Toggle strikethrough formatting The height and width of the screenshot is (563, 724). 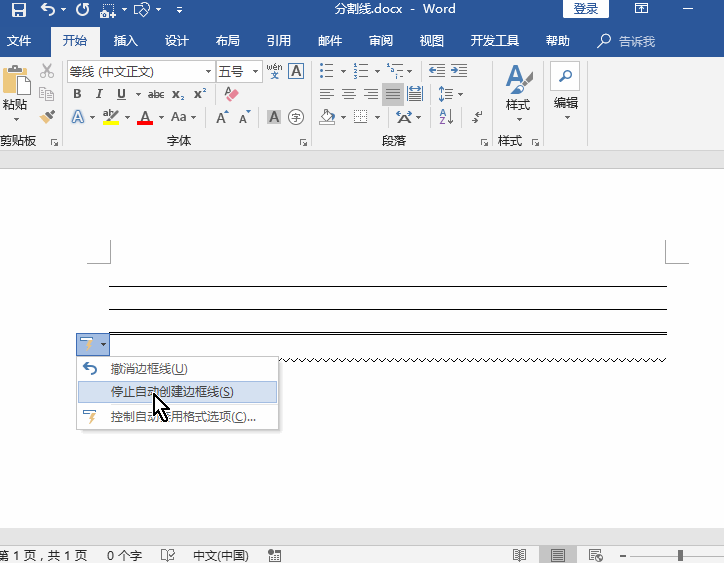[x=156, y=94]
